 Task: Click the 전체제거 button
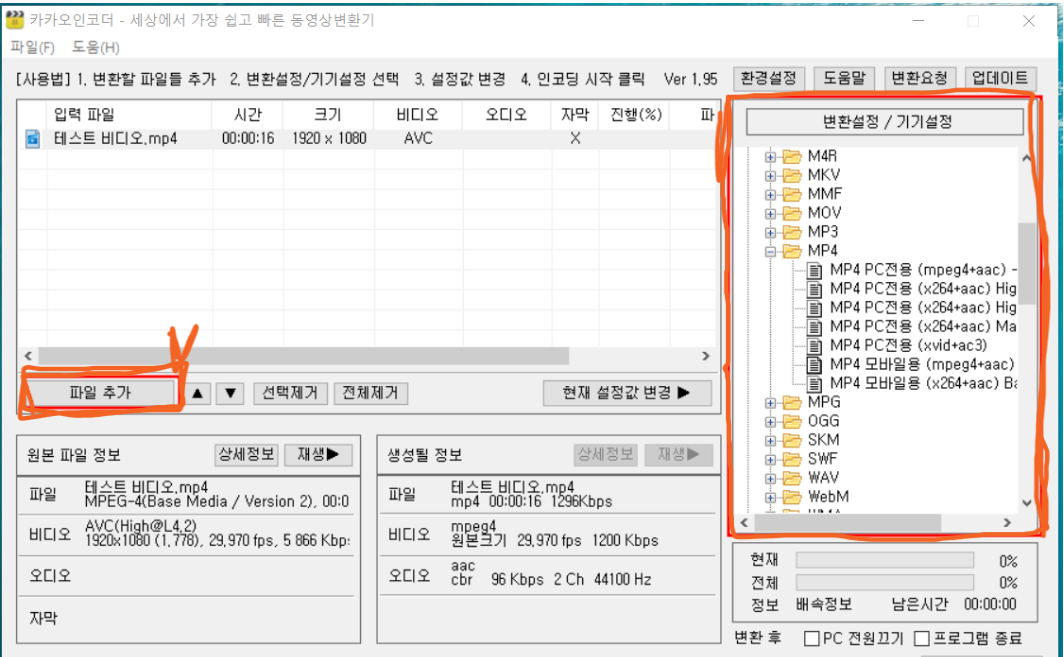click(370, 393)
